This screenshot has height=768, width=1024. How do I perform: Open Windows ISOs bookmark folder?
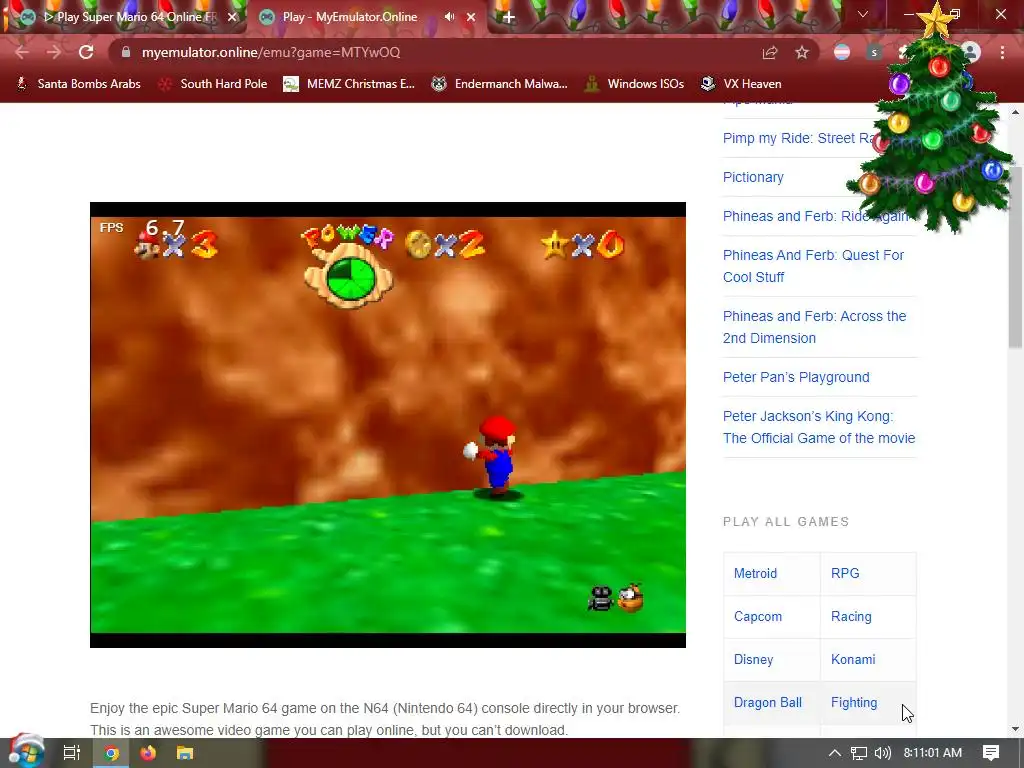coord(634,84)
